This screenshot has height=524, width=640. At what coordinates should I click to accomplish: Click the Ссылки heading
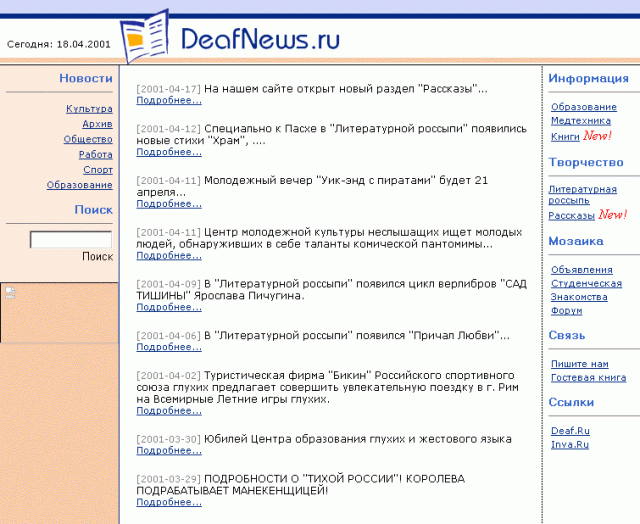[x=571, y=402]
